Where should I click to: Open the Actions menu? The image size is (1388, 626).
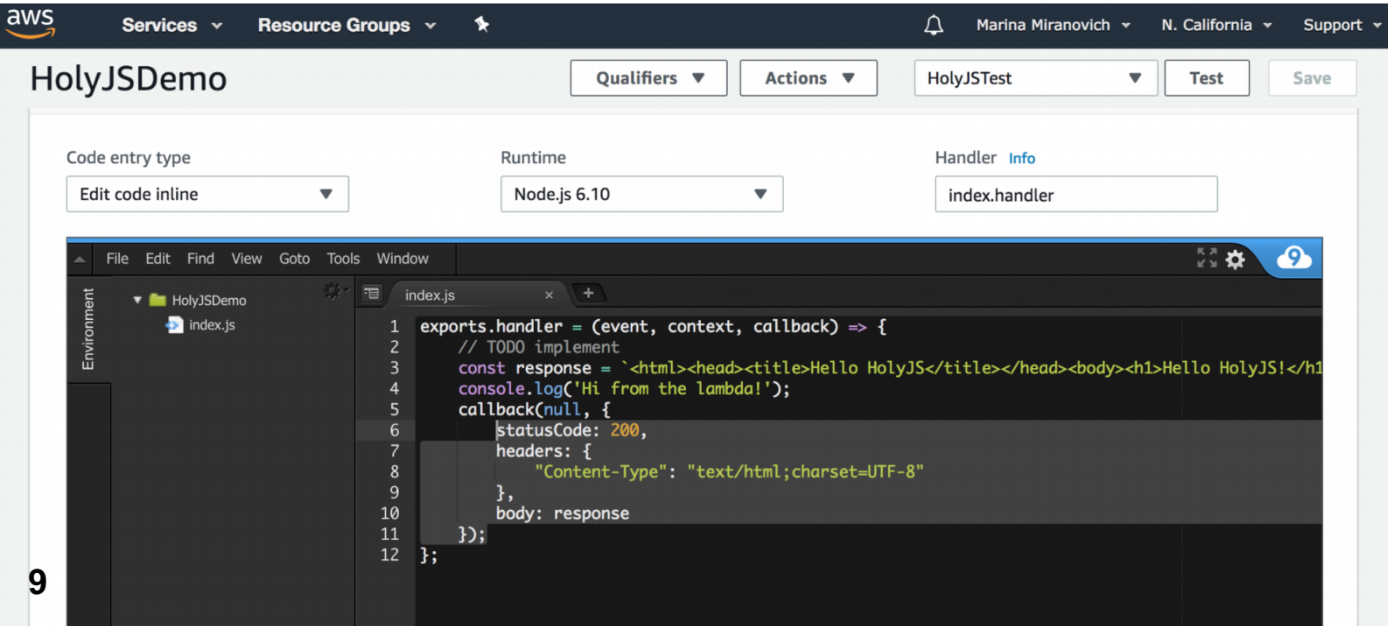[x=808, y=77]
